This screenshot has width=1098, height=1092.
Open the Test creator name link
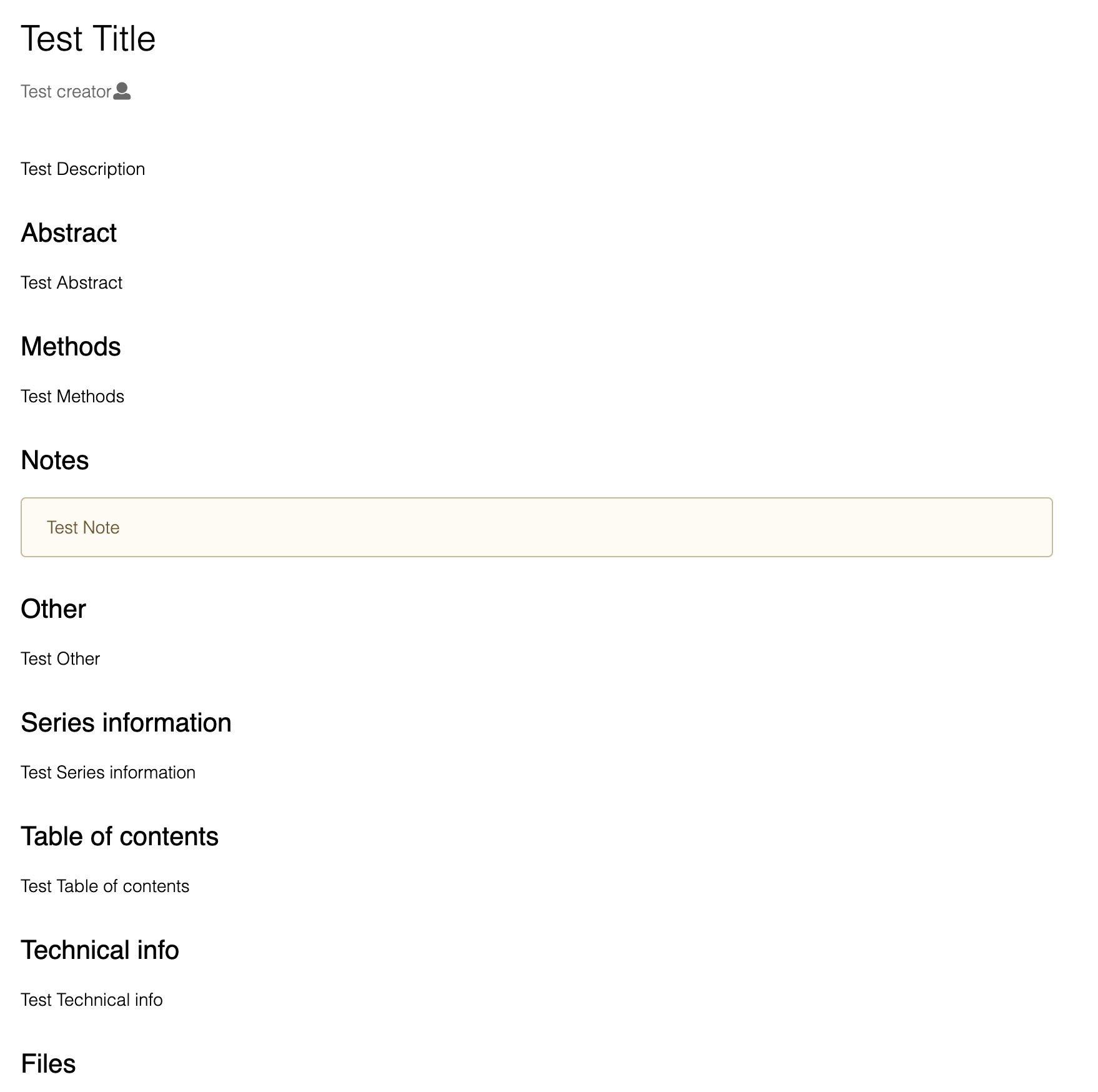pos(66,91)
